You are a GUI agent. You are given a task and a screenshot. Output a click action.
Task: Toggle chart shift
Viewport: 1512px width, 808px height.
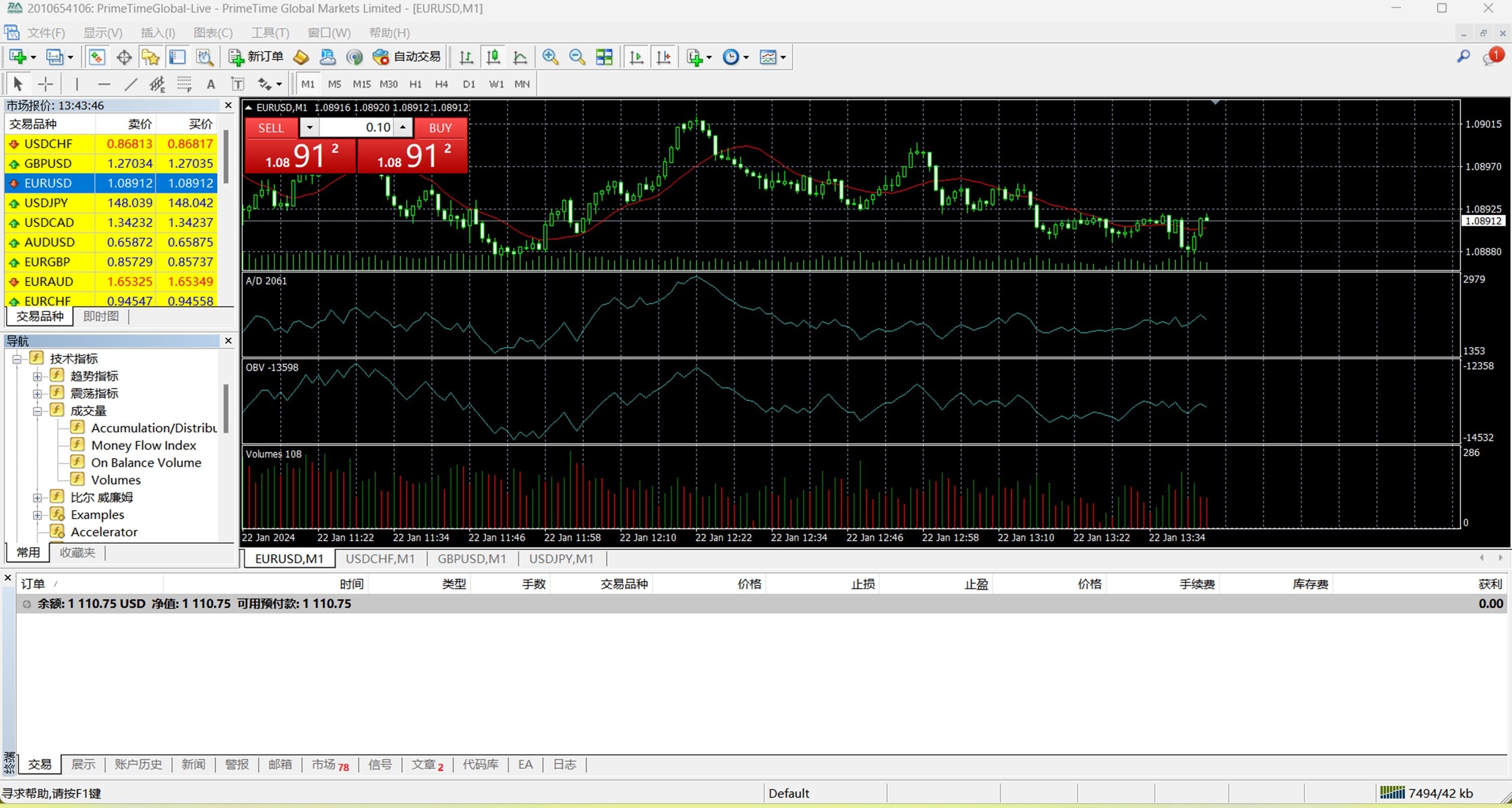(663, 57)
